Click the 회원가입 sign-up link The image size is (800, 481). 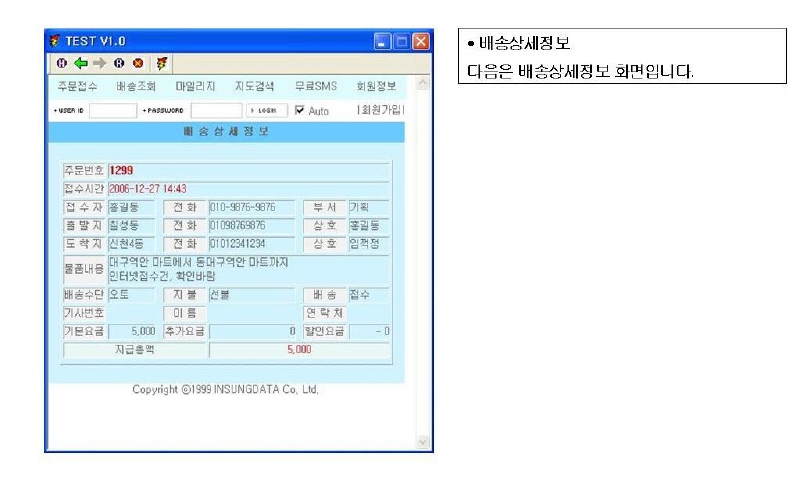coord(380,110)
